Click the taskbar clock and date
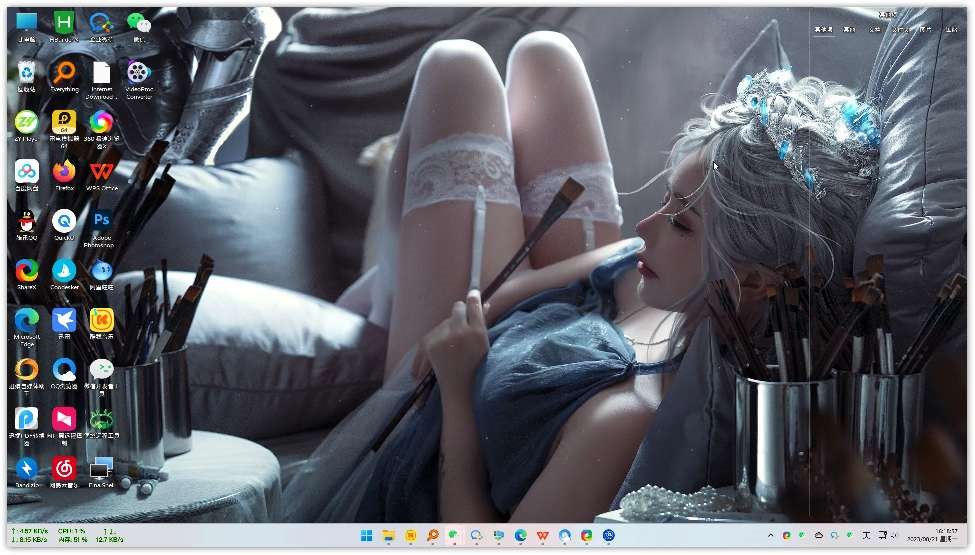The height and width of the screenshot is (555, 975). (x=945, y=536)
